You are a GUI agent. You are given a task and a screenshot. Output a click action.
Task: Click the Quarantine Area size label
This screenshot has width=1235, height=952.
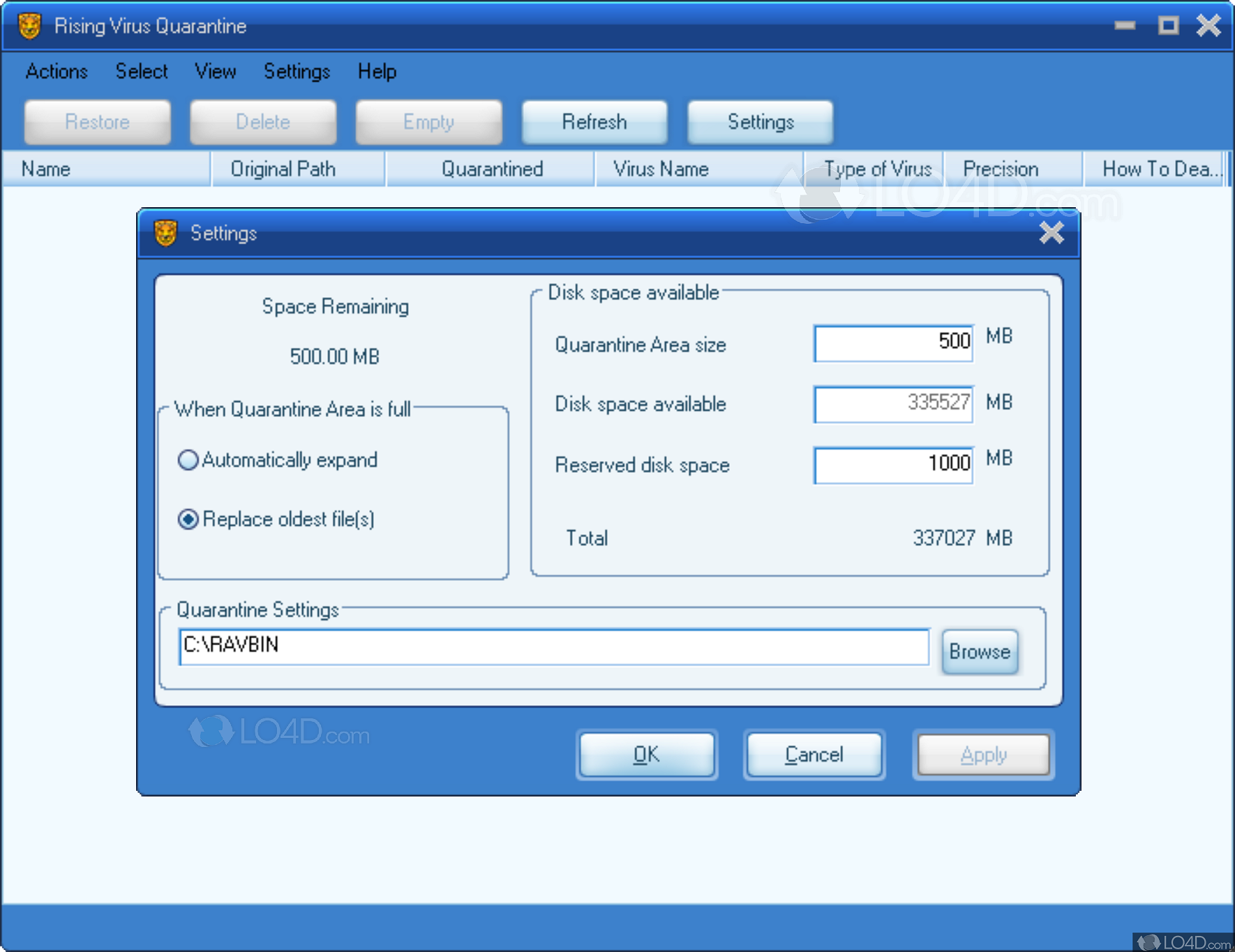point(641,345)
